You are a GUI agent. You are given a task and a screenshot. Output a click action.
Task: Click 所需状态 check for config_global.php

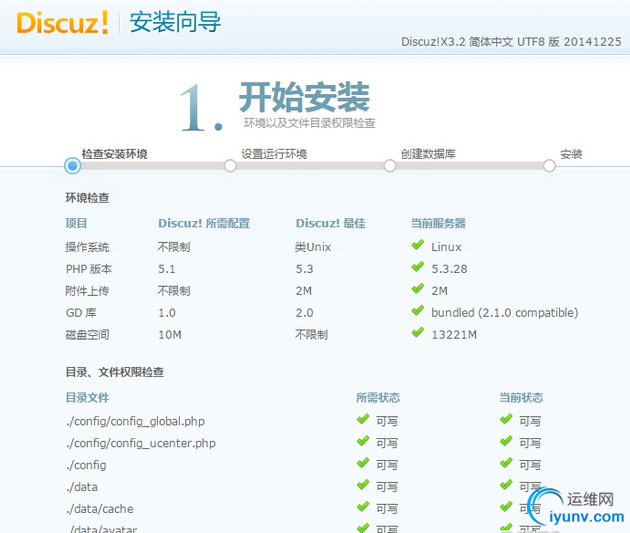tap(363, 419)
